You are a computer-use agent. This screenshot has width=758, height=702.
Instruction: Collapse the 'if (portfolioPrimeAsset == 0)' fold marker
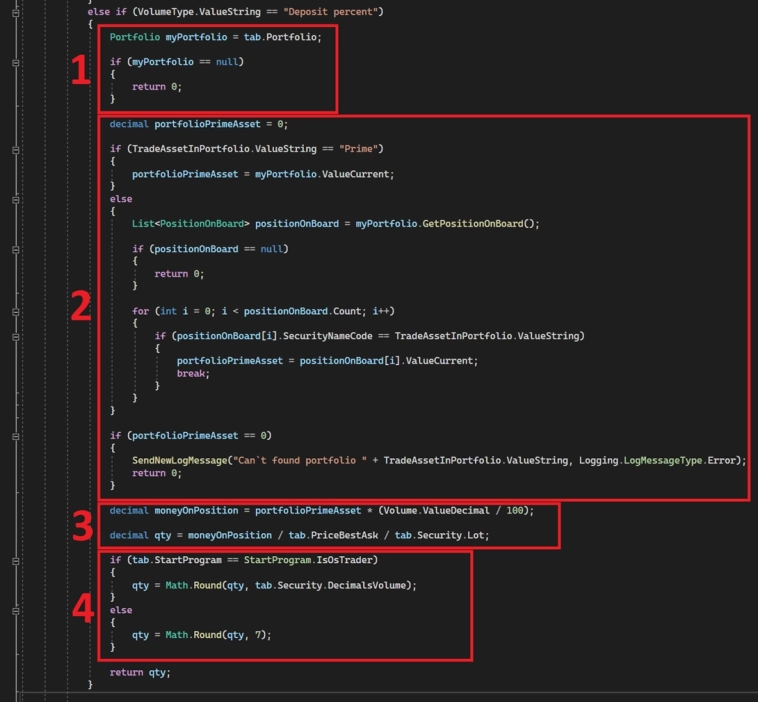click(15, 436)
